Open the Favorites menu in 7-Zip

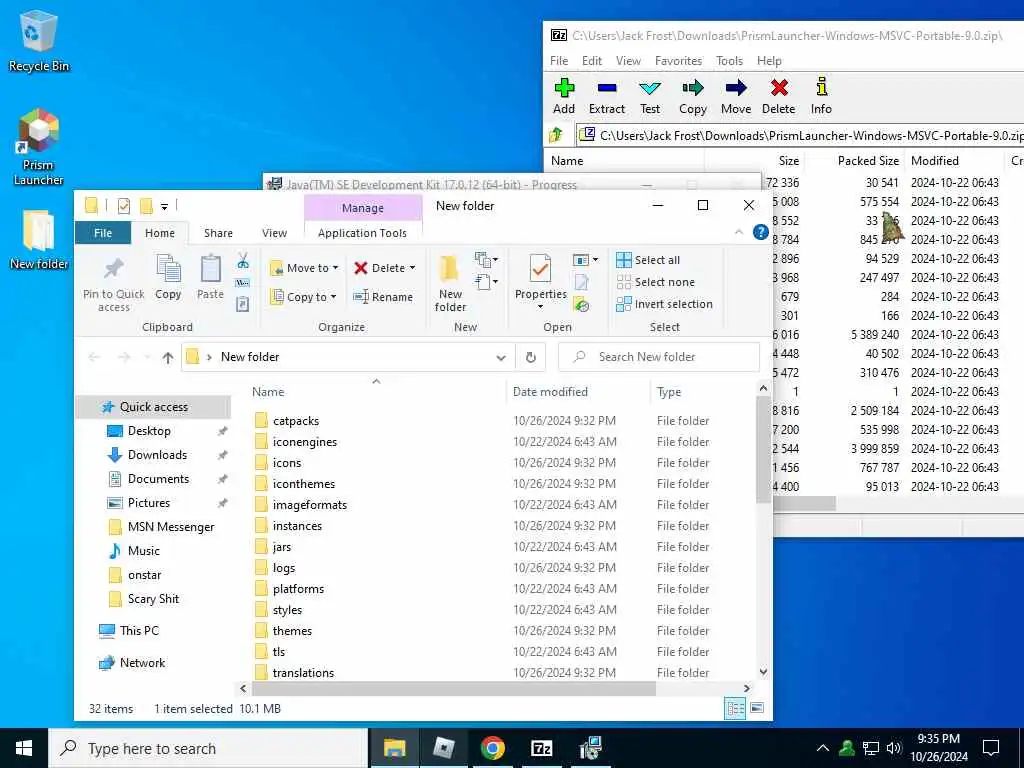(x=679, y=61)
